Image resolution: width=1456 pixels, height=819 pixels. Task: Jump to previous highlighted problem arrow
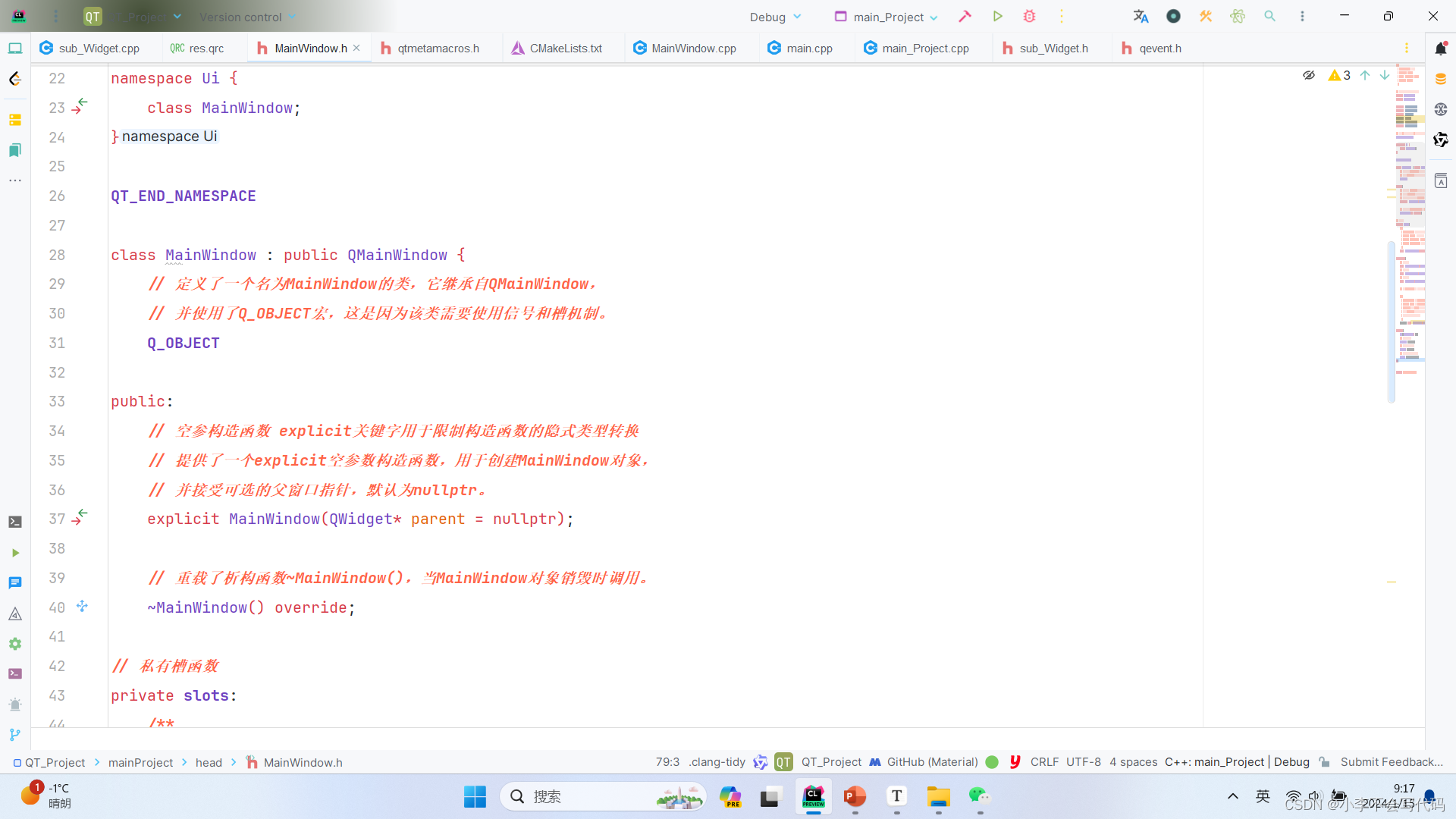[1365, 75]
